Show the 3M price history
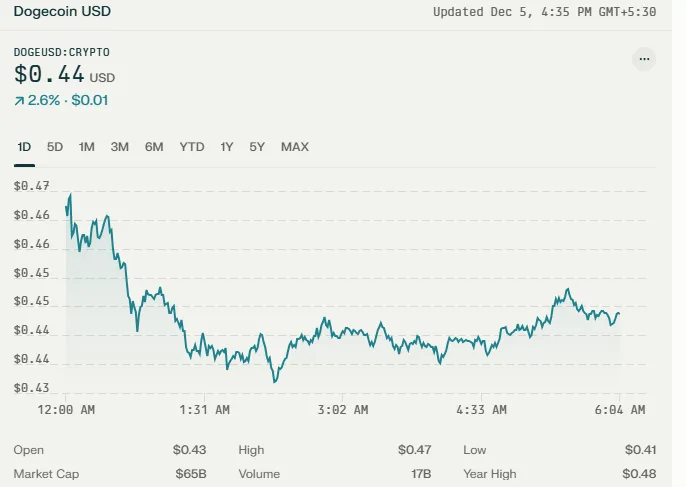686x487 pixels. click(x=119, y=147)
